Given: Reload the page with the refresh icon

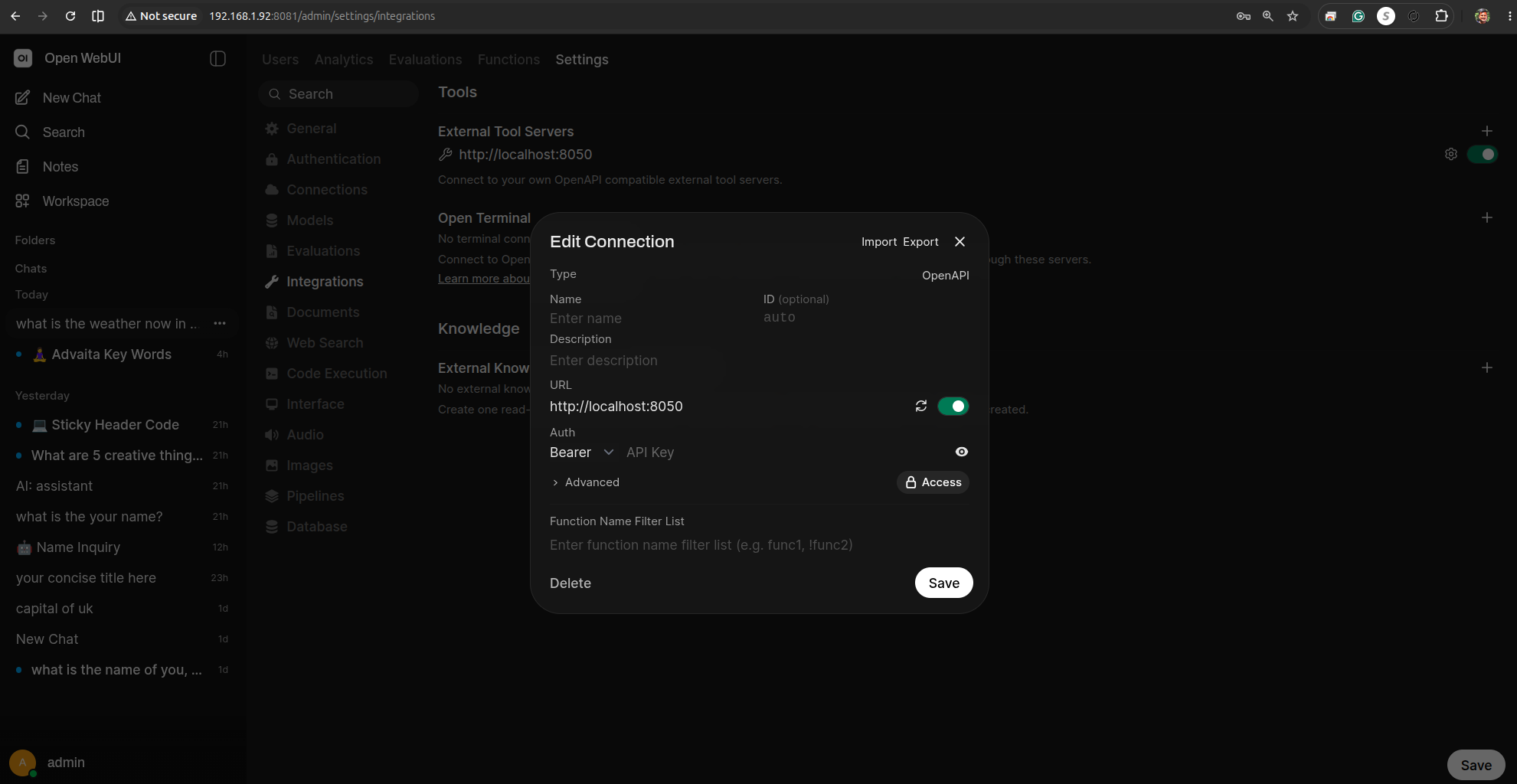Looking at the screenshot, I should tap(70, 16).
